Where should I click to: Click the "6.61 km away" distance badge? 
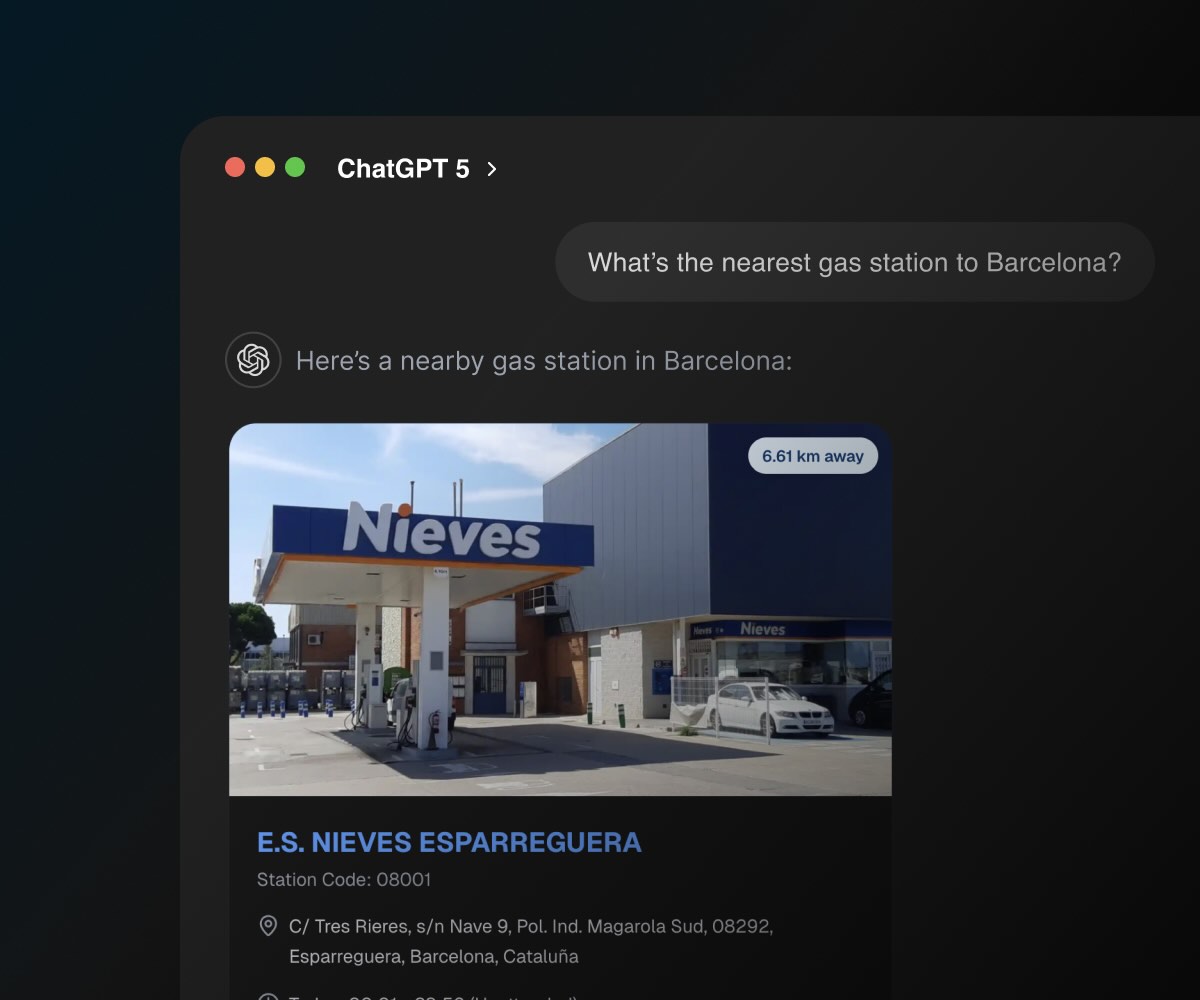click(812, 456)
